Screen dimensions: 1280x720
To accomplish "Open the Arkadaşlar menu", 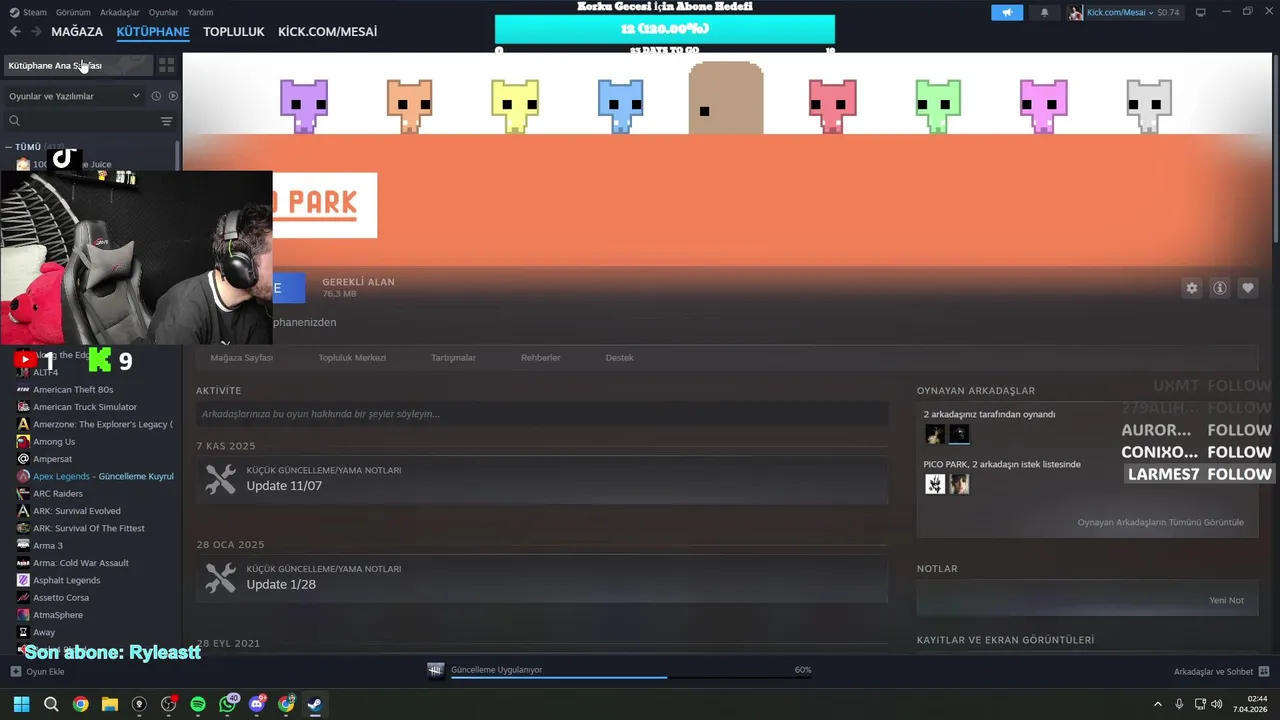I will coord(120,12).
